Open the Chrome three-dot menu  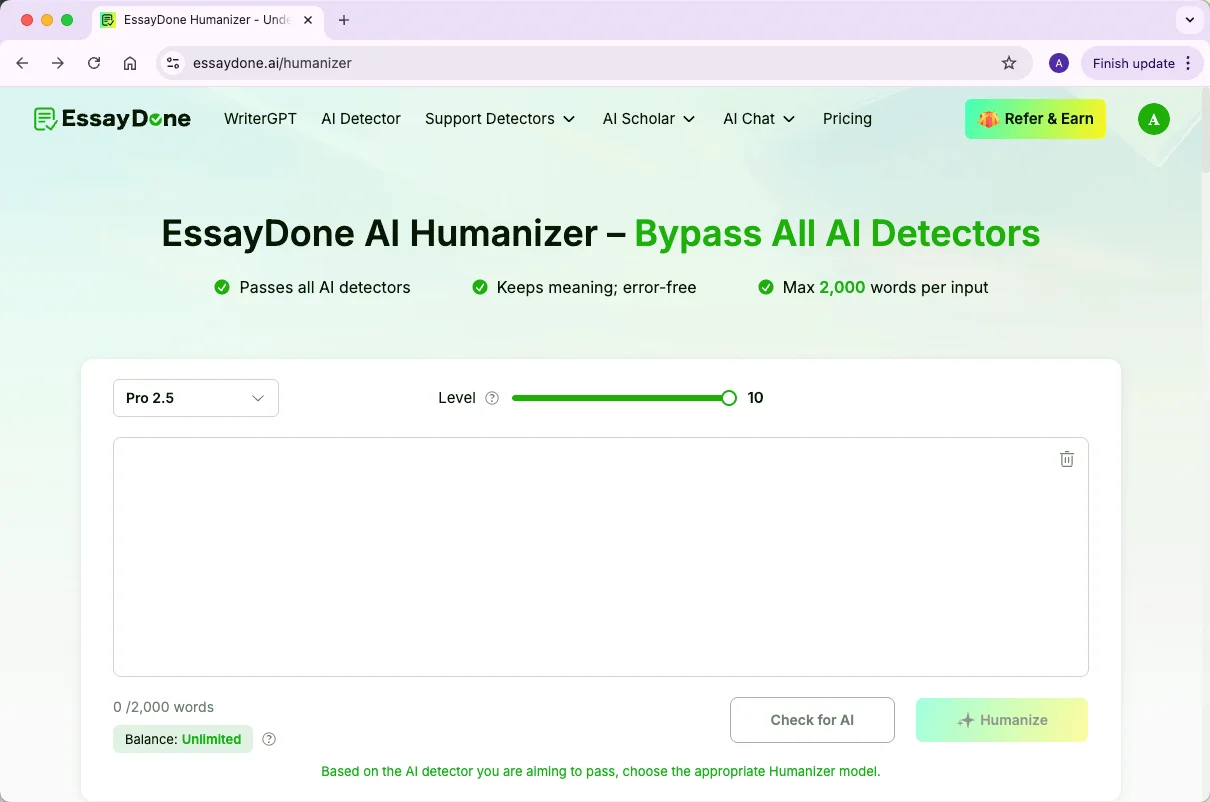(x=1188, y=63)
